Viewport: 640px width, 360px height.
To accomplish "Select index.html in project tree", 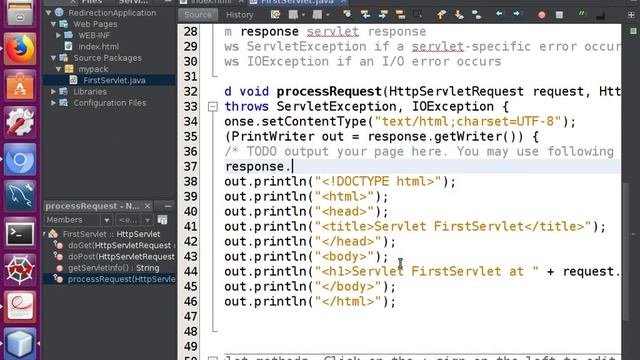I will click(x=98, y=47).
